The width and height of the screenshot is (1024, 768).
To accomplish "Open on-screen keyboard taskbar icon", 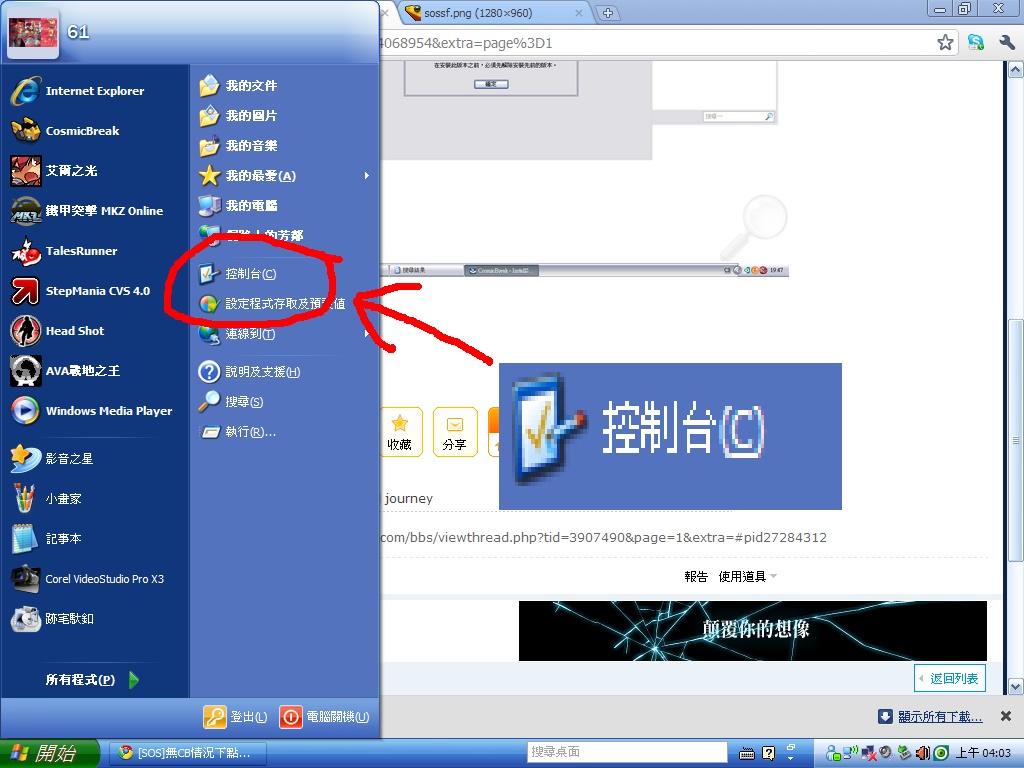I will coord(746,754).
